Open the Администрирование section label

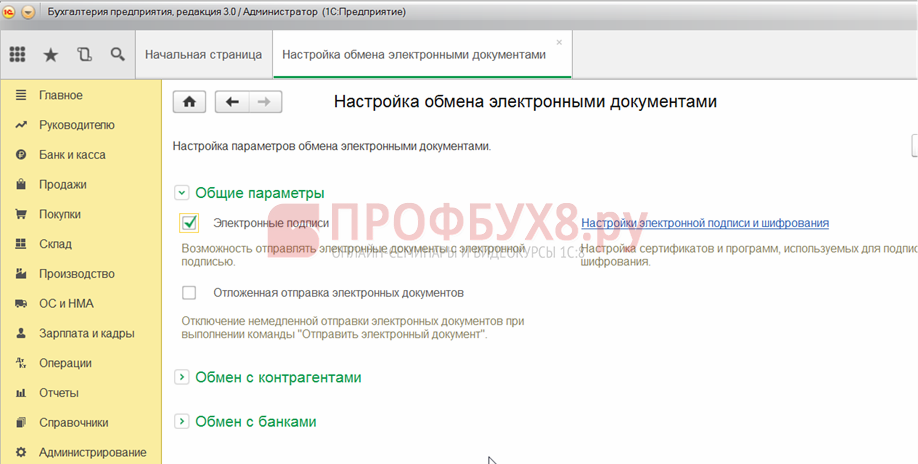tap(93, 452)
